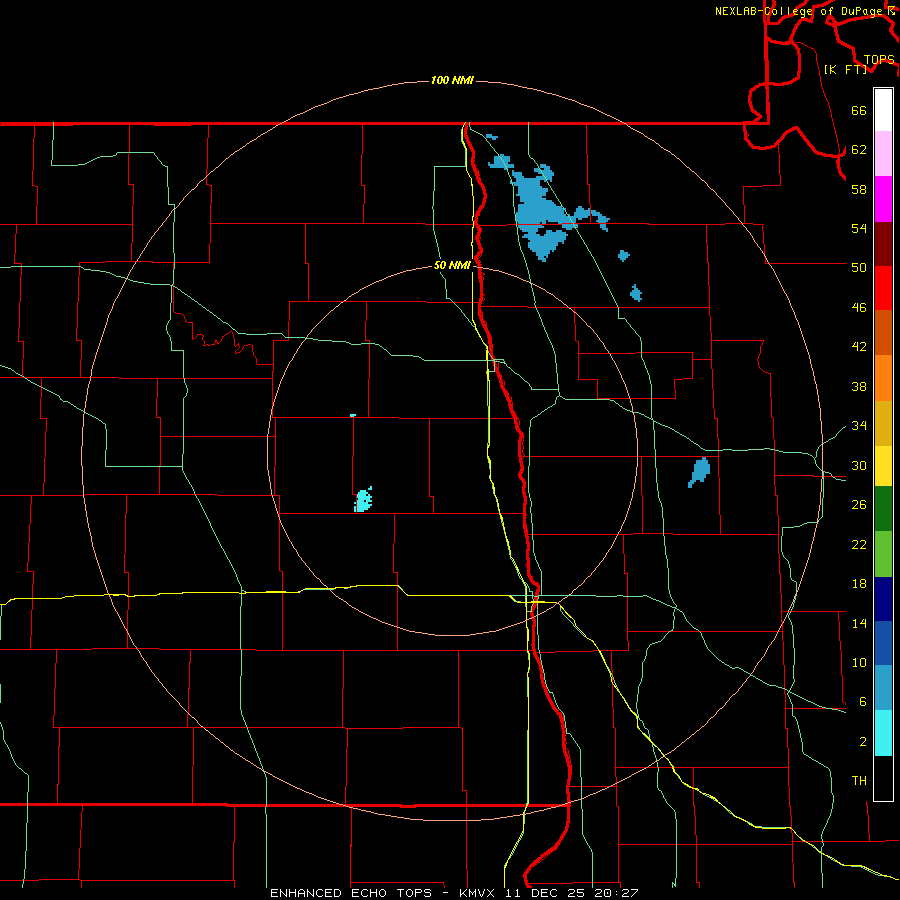This screenshot has width=900, height=900.
Task: Click the medium blue legend swatch
Action: (x=883, y=643)
